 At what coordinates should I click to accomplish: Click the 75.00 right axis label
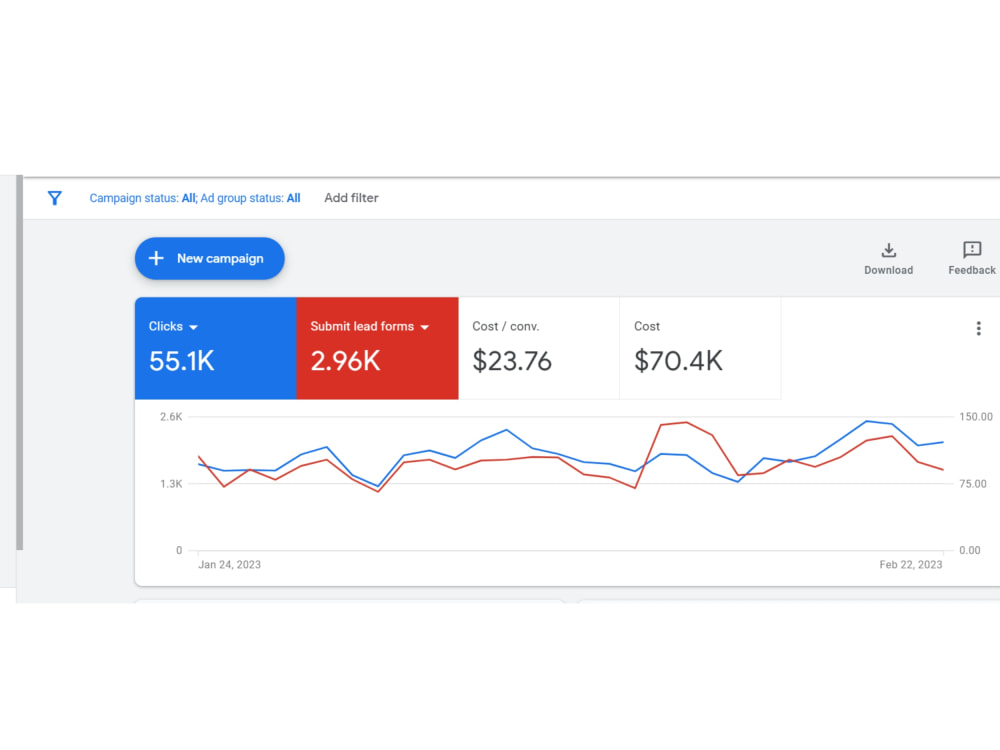tap(973, 484)
